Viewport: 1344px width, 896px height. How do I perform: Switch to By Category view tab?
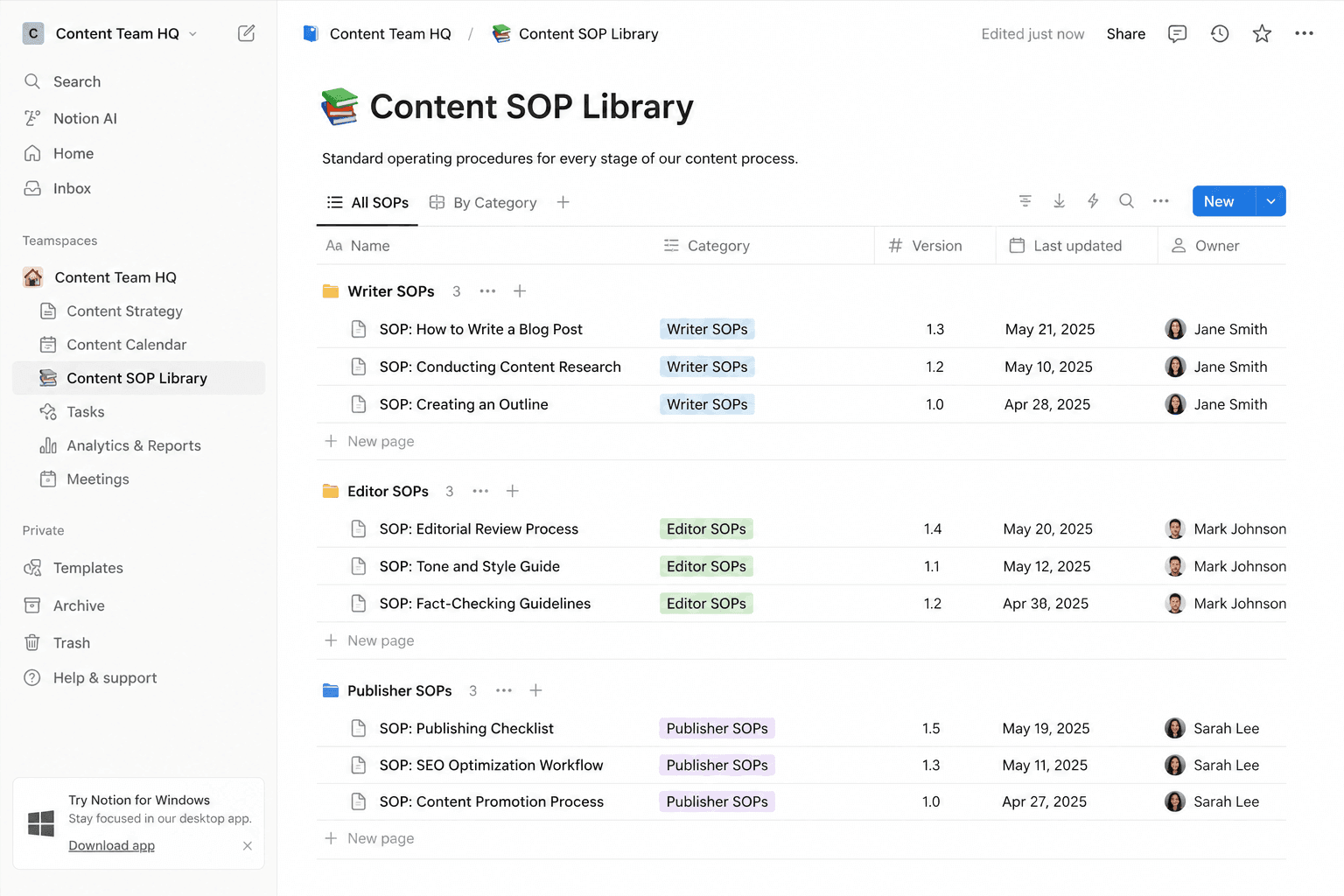point(483,202)
